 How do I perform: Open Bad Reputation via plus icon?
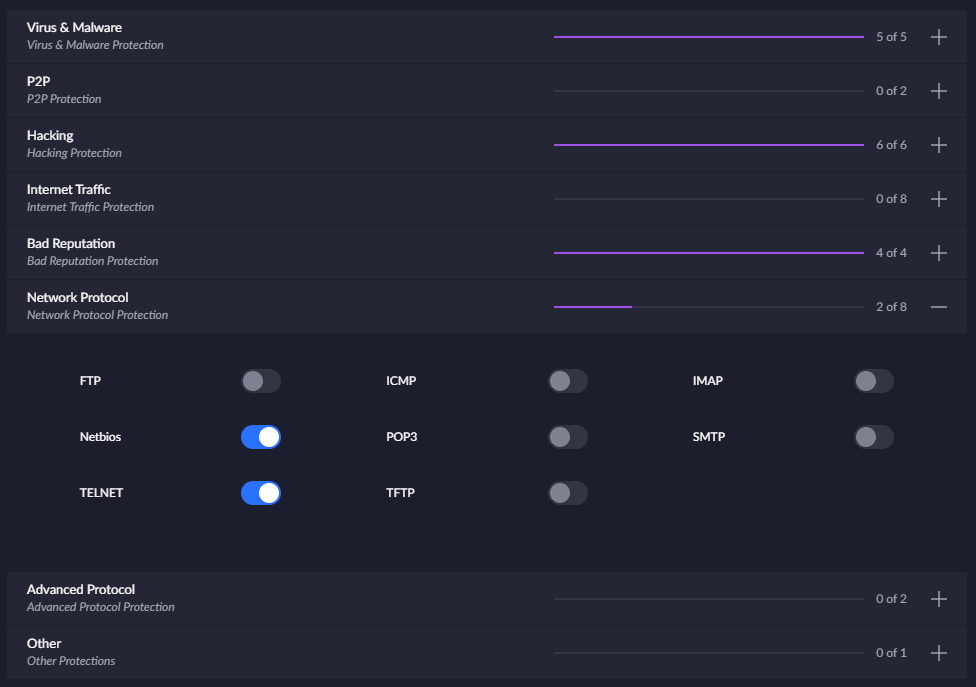point(938,253)
